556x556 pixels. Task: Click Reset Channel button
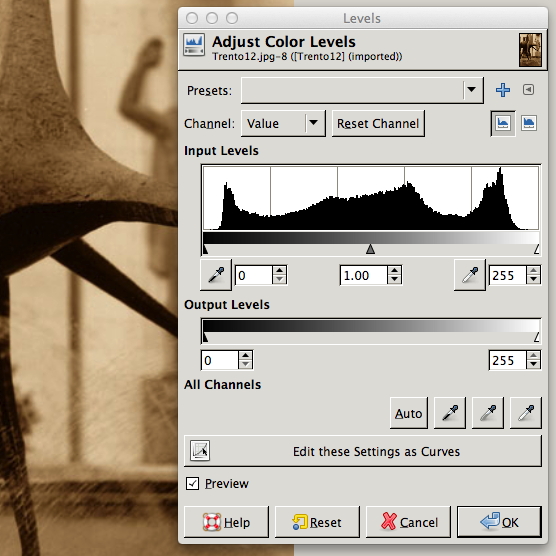[378, 123]
